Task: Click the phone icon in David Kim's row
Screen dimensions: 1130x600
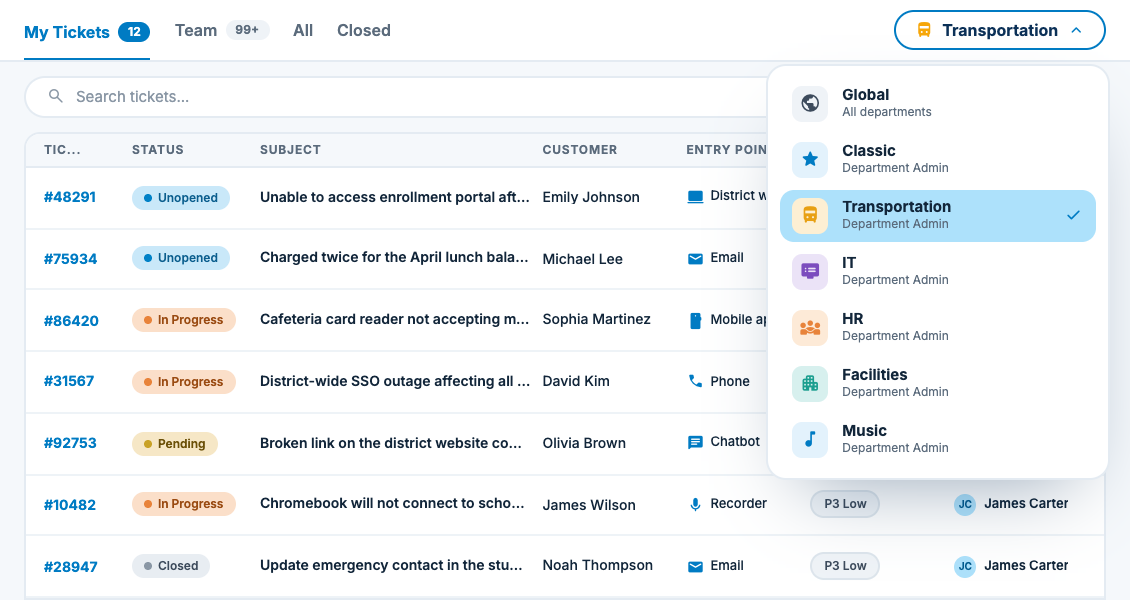Action: (x=695, y=381)
